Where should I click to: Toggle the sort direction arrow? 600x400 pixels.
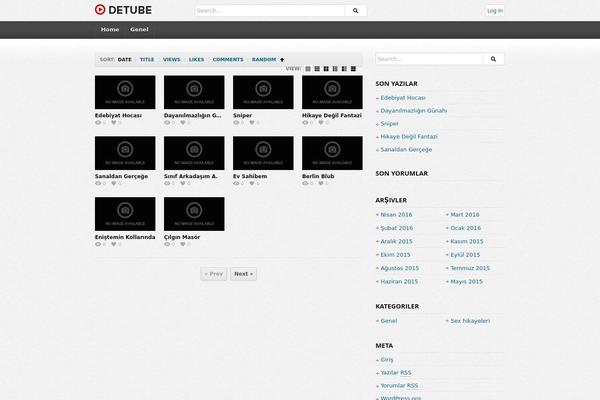282,60
